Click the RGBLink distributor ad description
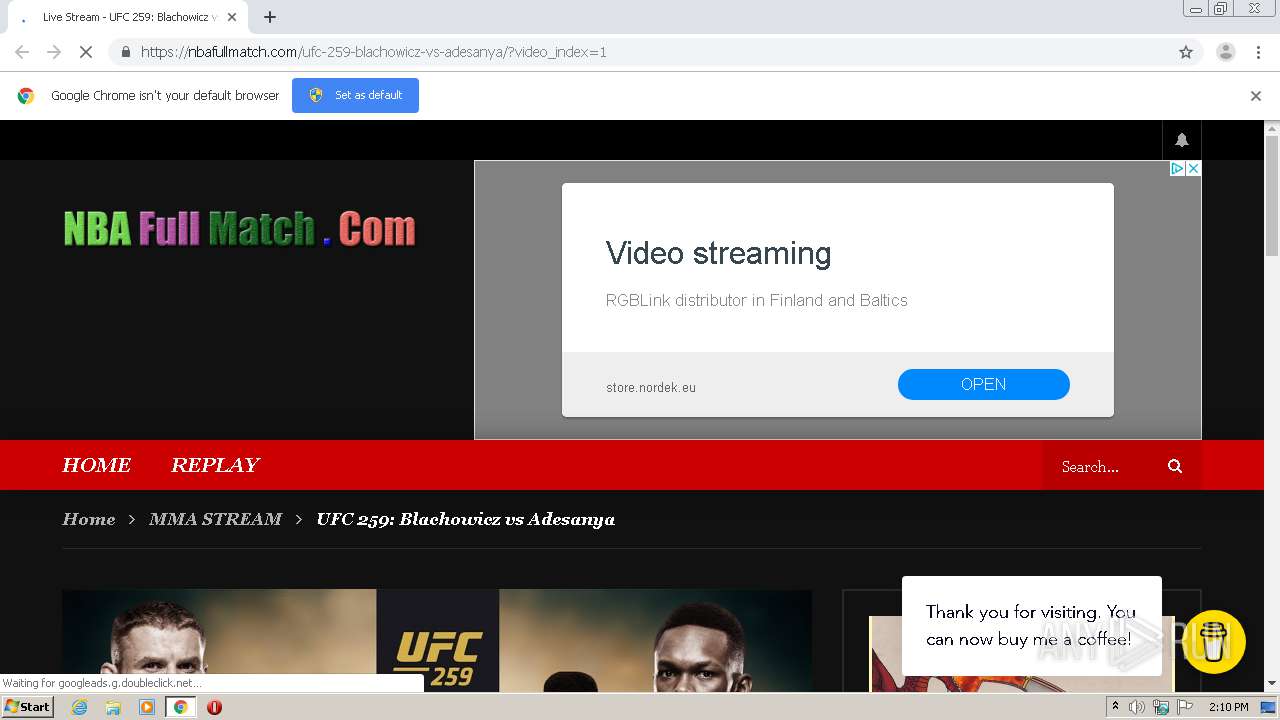This screenshot has height=720, width=1280. coord(757,300)
